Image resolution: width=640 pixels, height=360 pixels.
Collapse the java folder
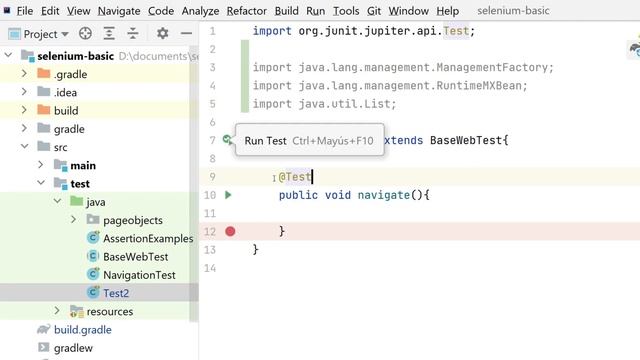pyautogui.click(x=57, y=201)
